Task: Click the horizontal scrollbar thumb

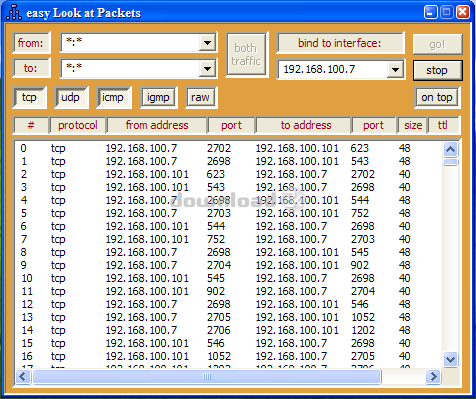Action: [207, 377]
